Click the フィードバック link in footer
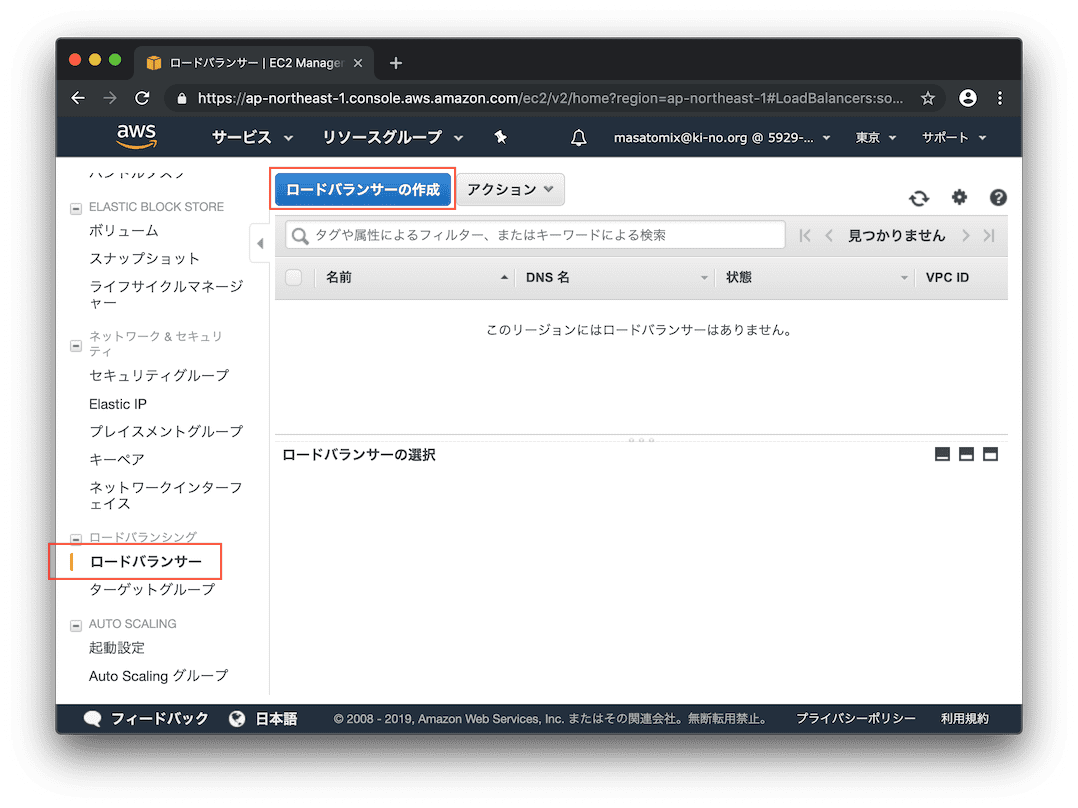1078x808 pixels. tap(160, 719)
